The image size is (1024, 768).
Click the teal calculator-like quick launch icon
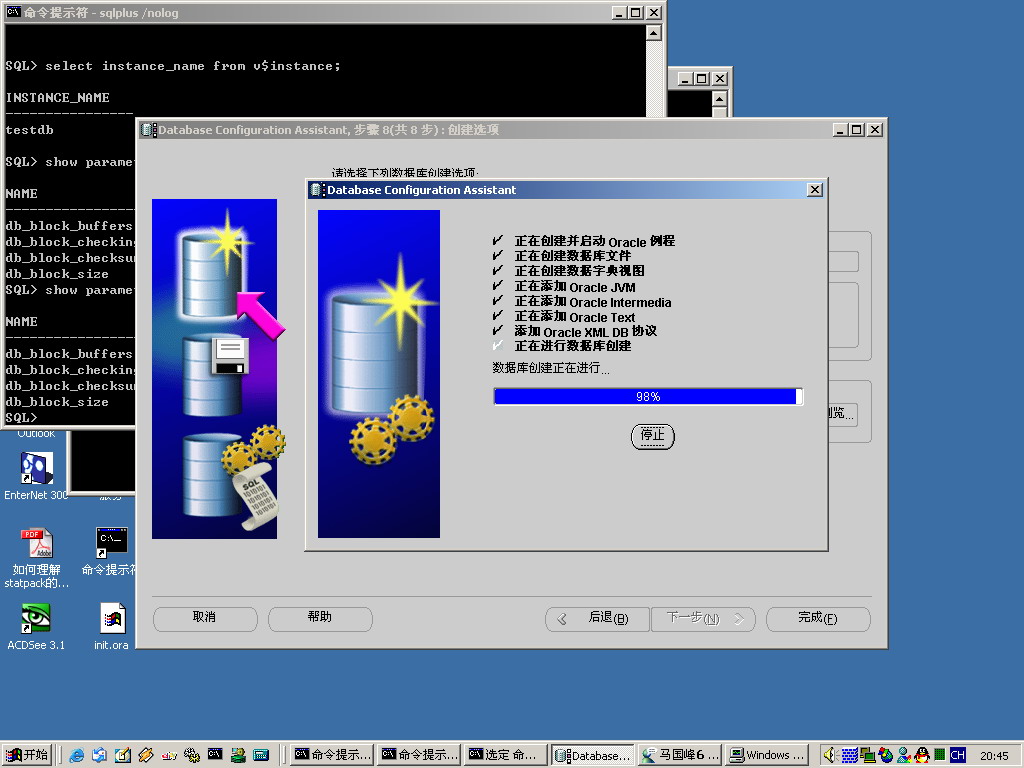[261, 755]
